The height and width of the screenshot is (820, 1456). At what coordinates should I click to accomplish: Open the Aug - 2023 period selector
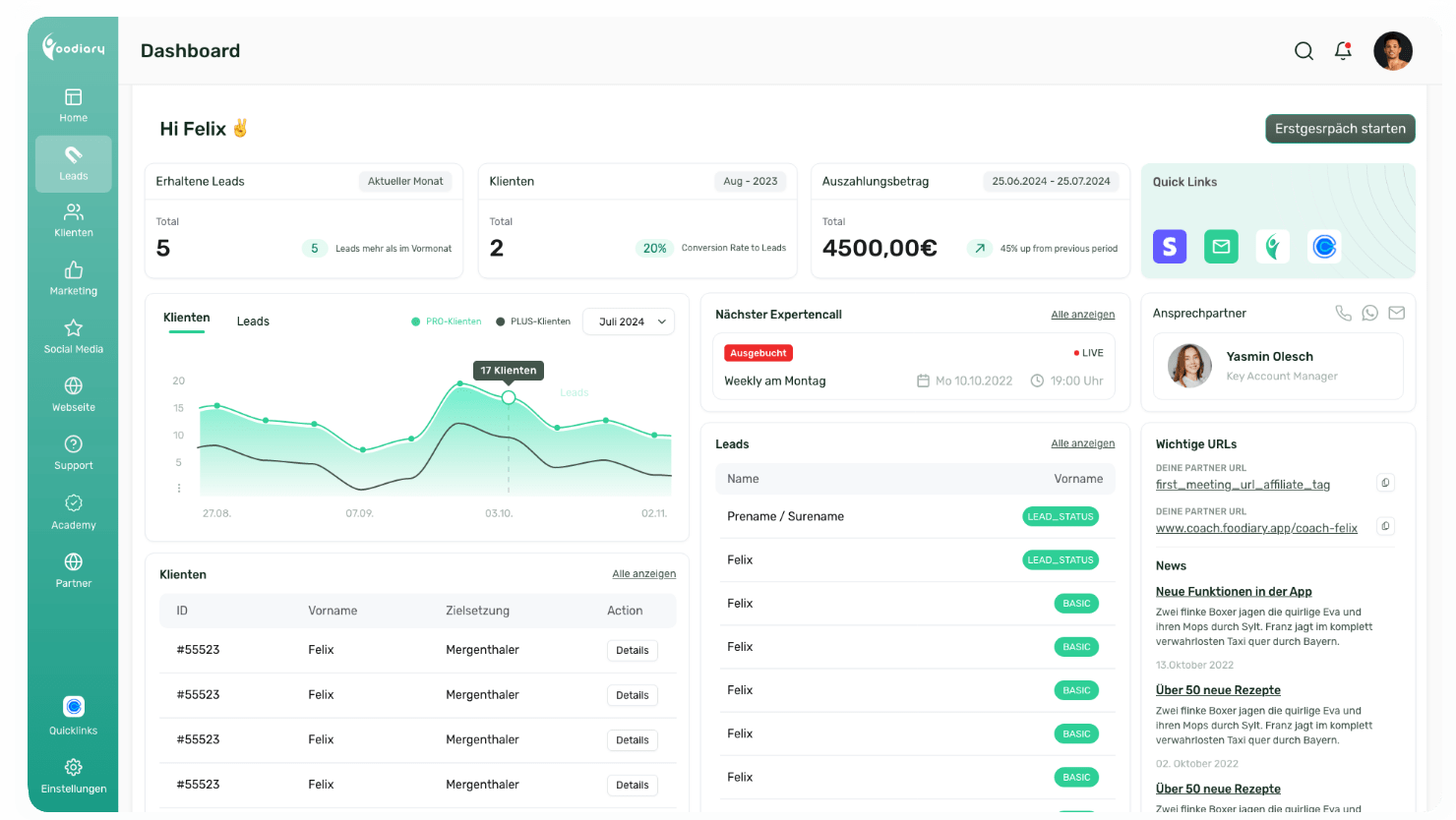point(751,181)
